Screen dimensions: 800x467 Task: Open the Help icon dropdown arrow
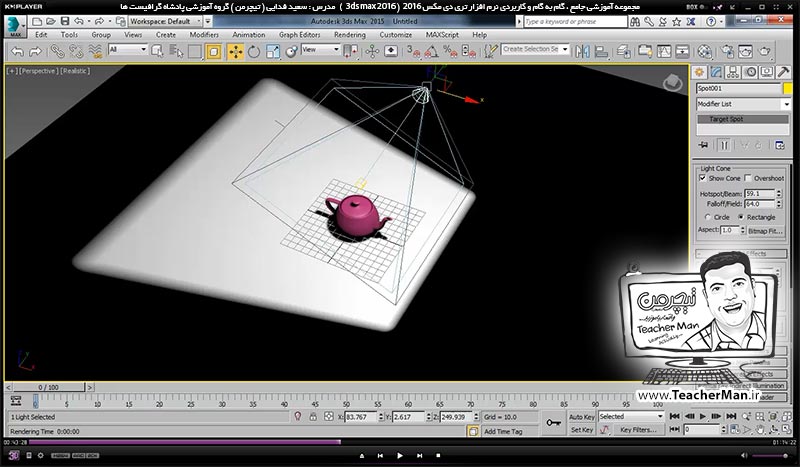(721, 21)
